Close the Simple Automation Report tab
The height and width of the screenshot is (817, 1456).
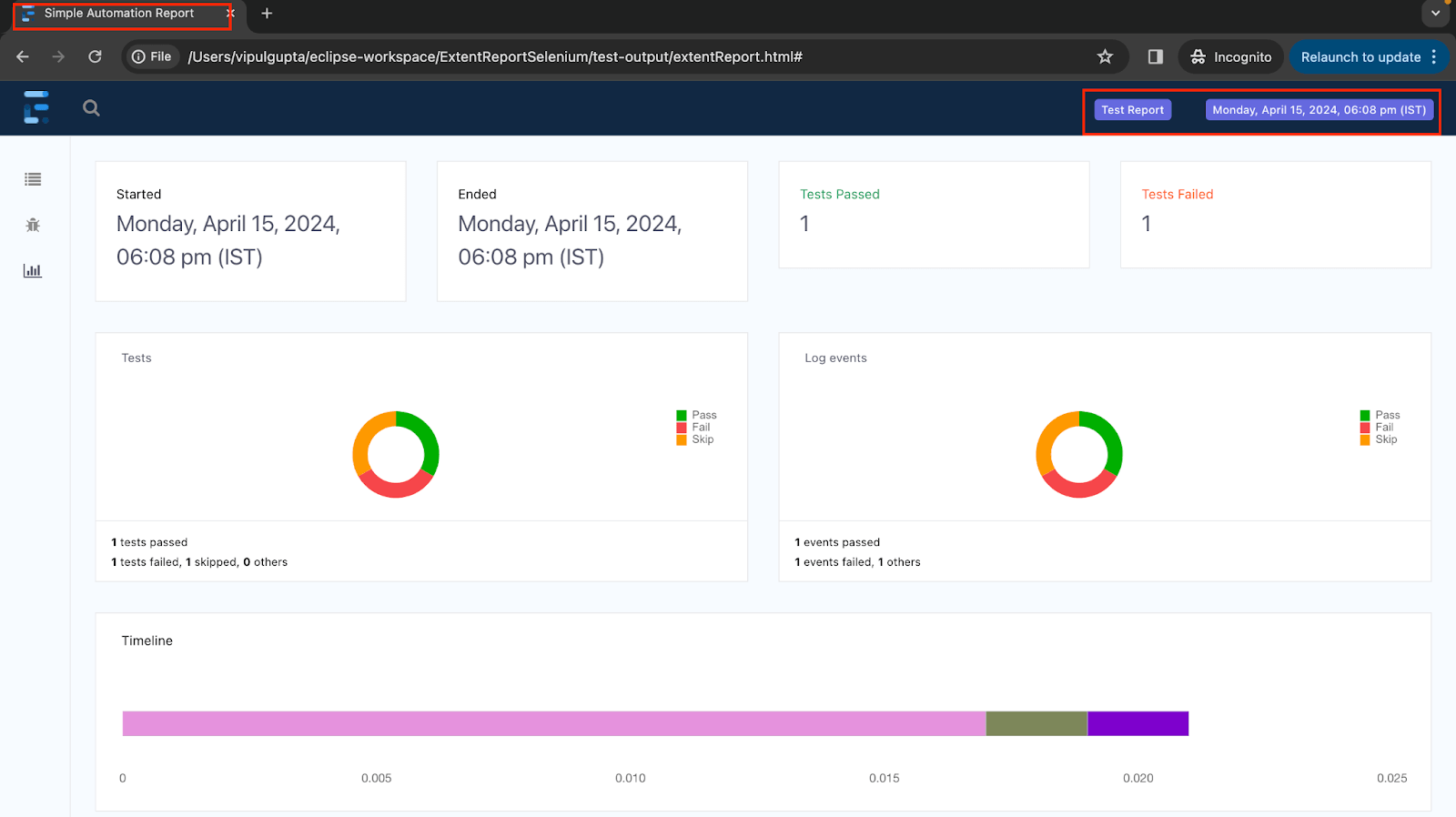pos(230,14)
